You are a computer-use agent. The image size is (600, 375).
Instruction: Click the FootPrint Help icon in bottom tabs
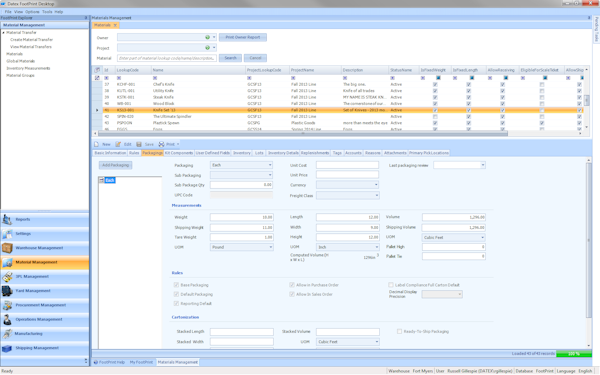(x=96, y=362)
